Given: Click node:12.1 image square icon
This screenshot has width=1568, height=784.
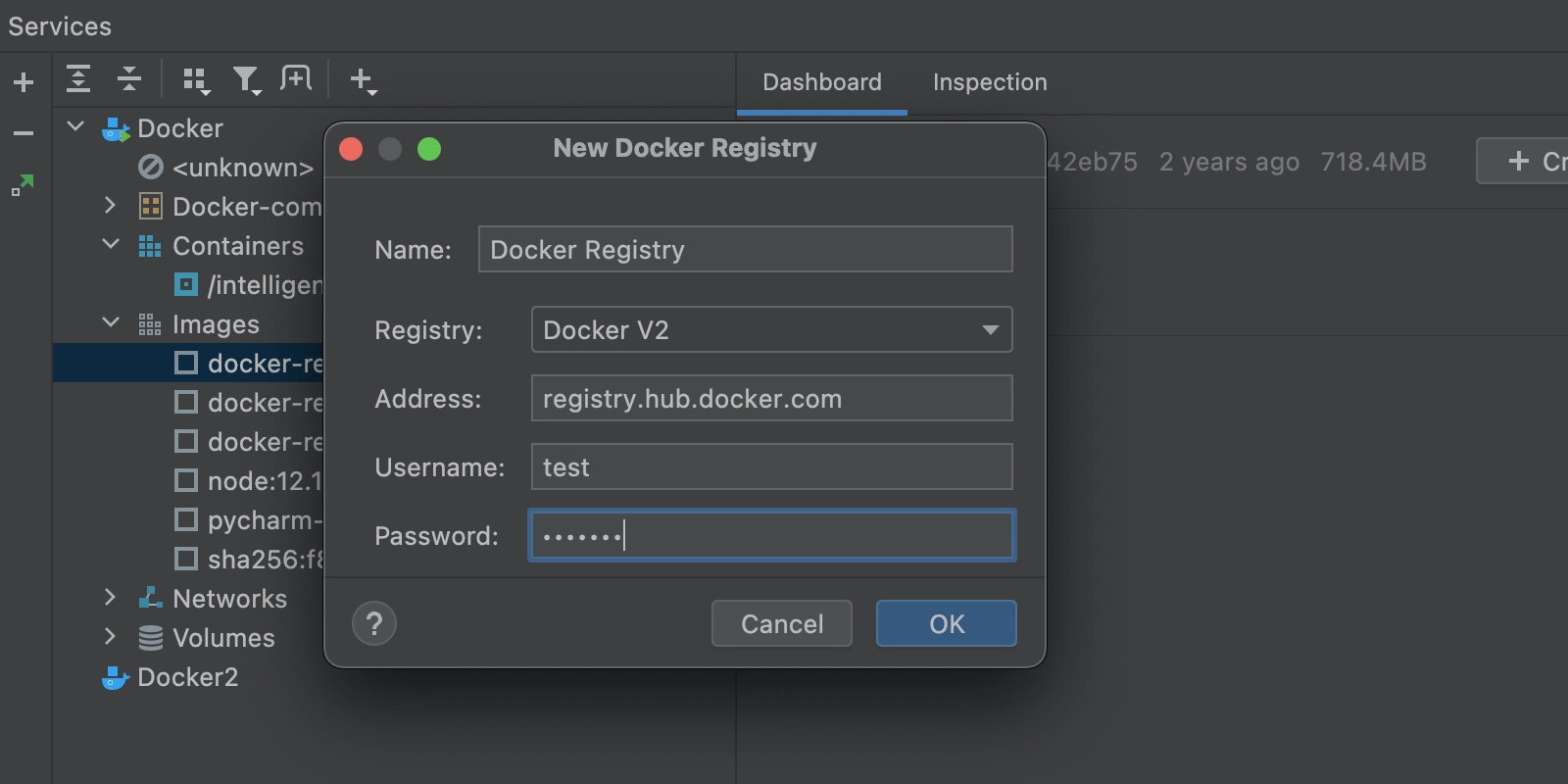Looking at the screenshot, I should pyautogui.click(x=186, y=480).
